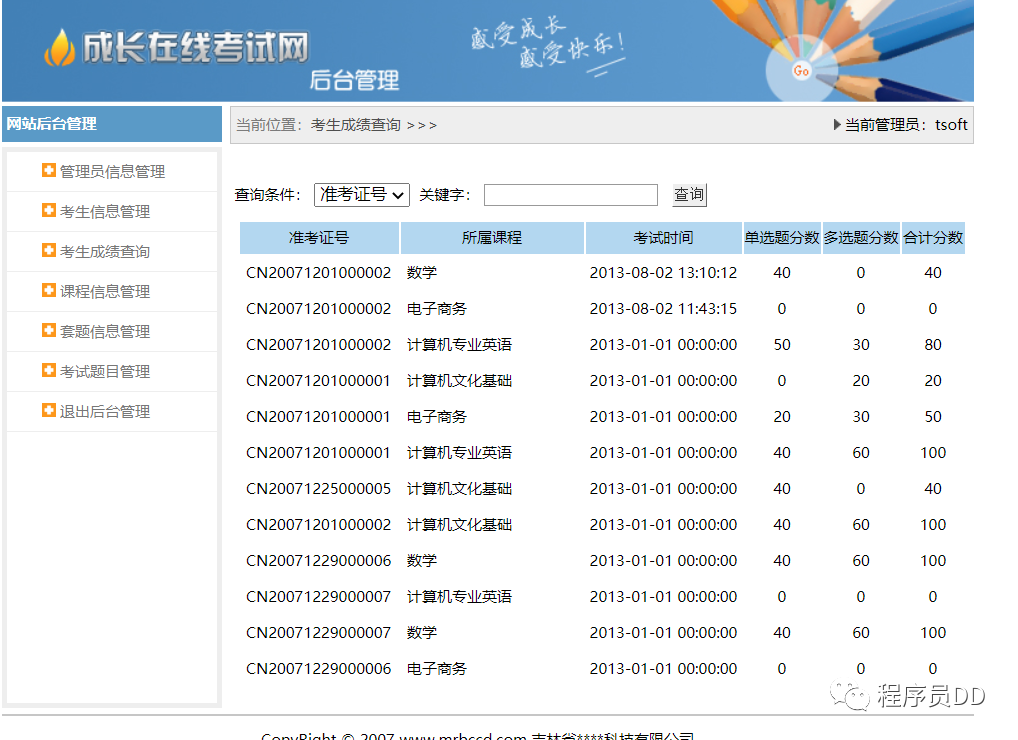Click the 查询 search button
Viewport: 1018px width, 740px height.
pyautogui.click(x=689, y=195)
